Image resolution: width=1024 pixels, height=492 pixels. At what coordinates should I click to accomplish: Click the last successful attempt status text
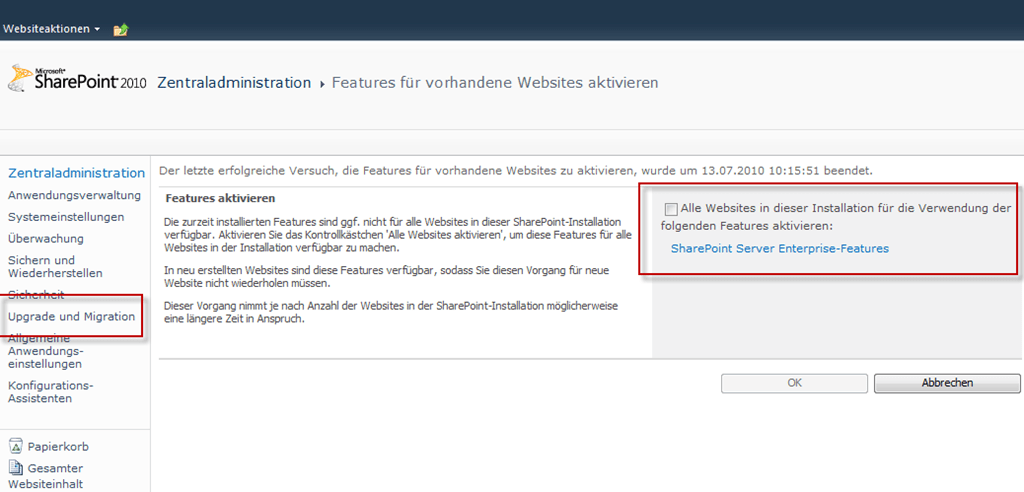pos(516,171)
